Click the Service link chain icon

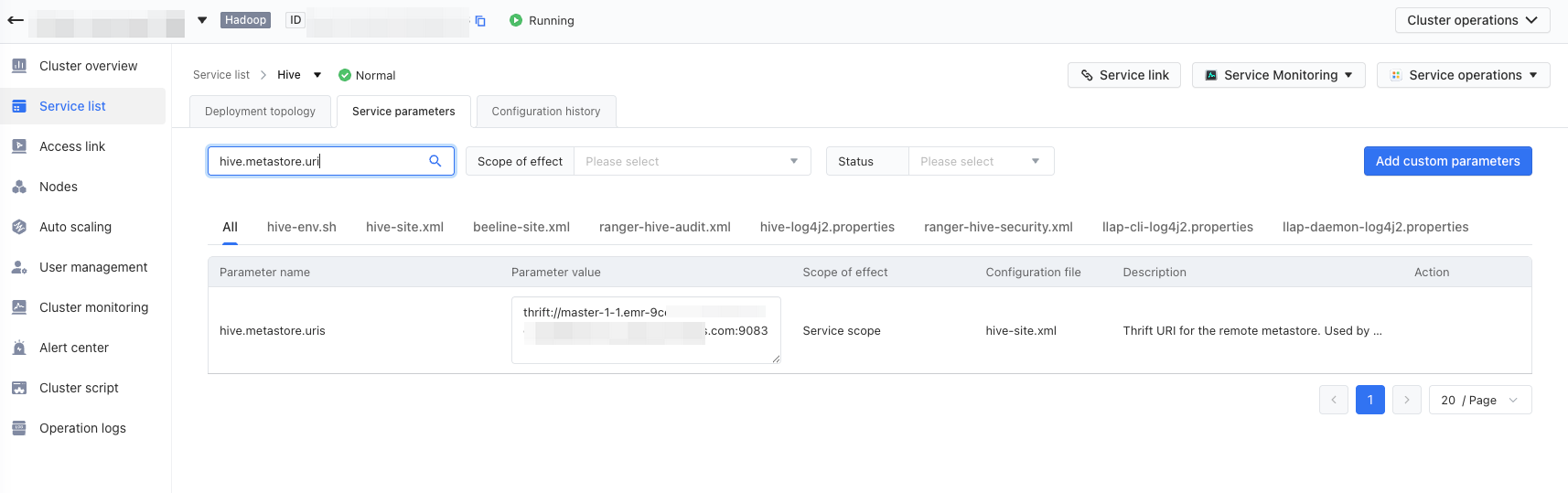pyautogui.click(x=1087, y=75)
